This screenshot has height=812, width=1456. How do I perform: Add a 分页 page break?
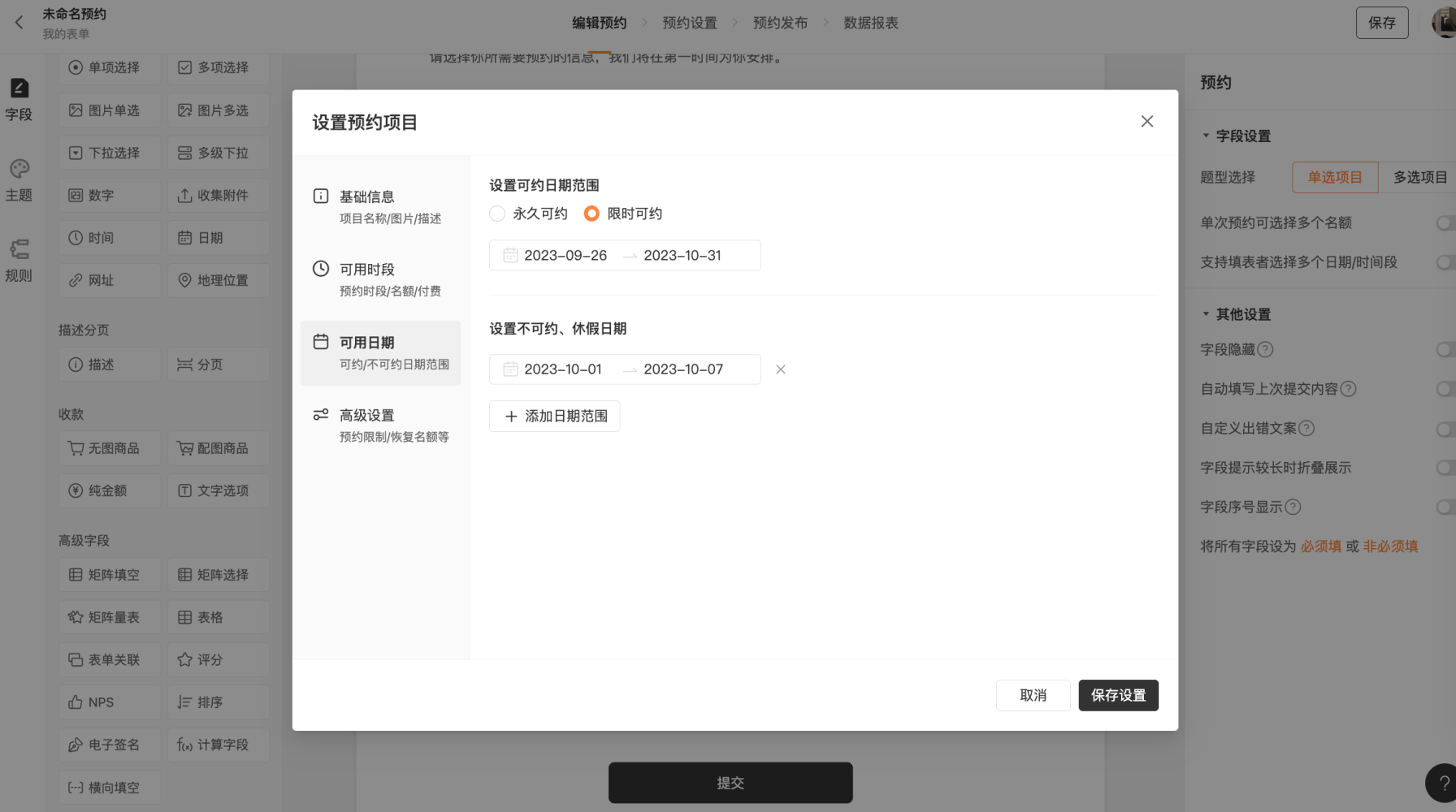[x=219, y=365]
